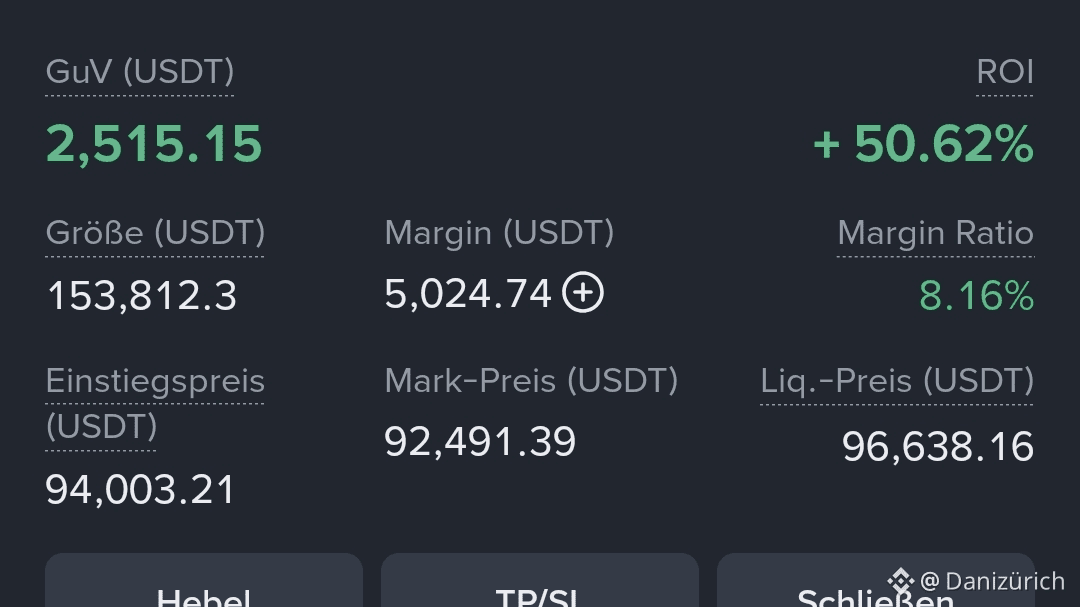Tap the Größe (USDT) label
This screenshot has height=607, width=1080.
click(x=155, y=233)
